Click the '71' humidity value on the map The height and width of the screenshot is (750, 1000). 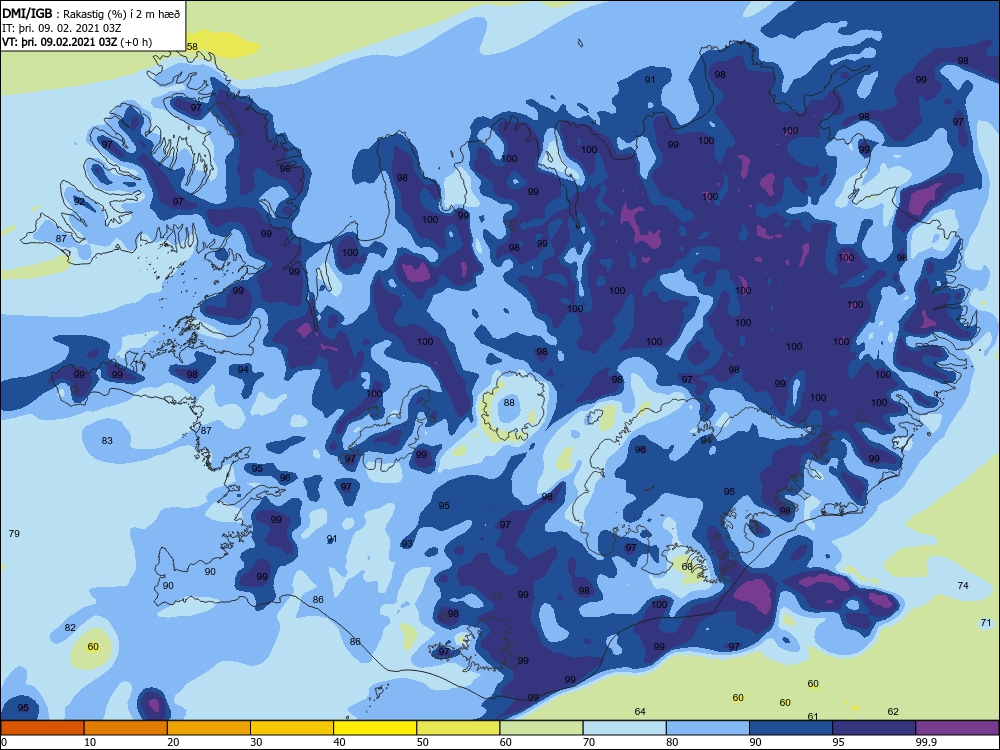(x=986, y=622)
